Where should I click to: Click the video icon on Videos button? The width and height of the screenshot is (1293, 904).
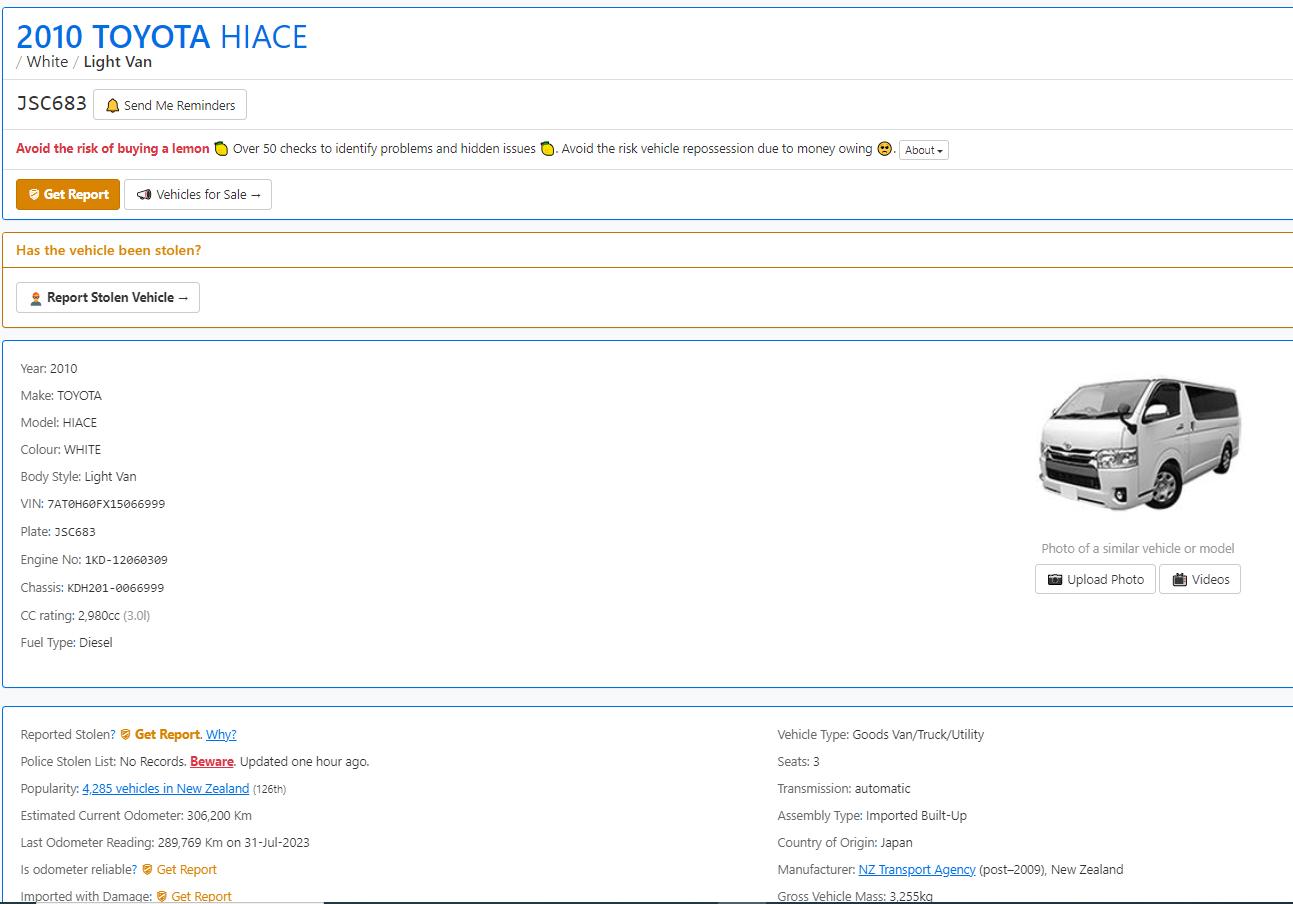click(x=1180, y=580)
